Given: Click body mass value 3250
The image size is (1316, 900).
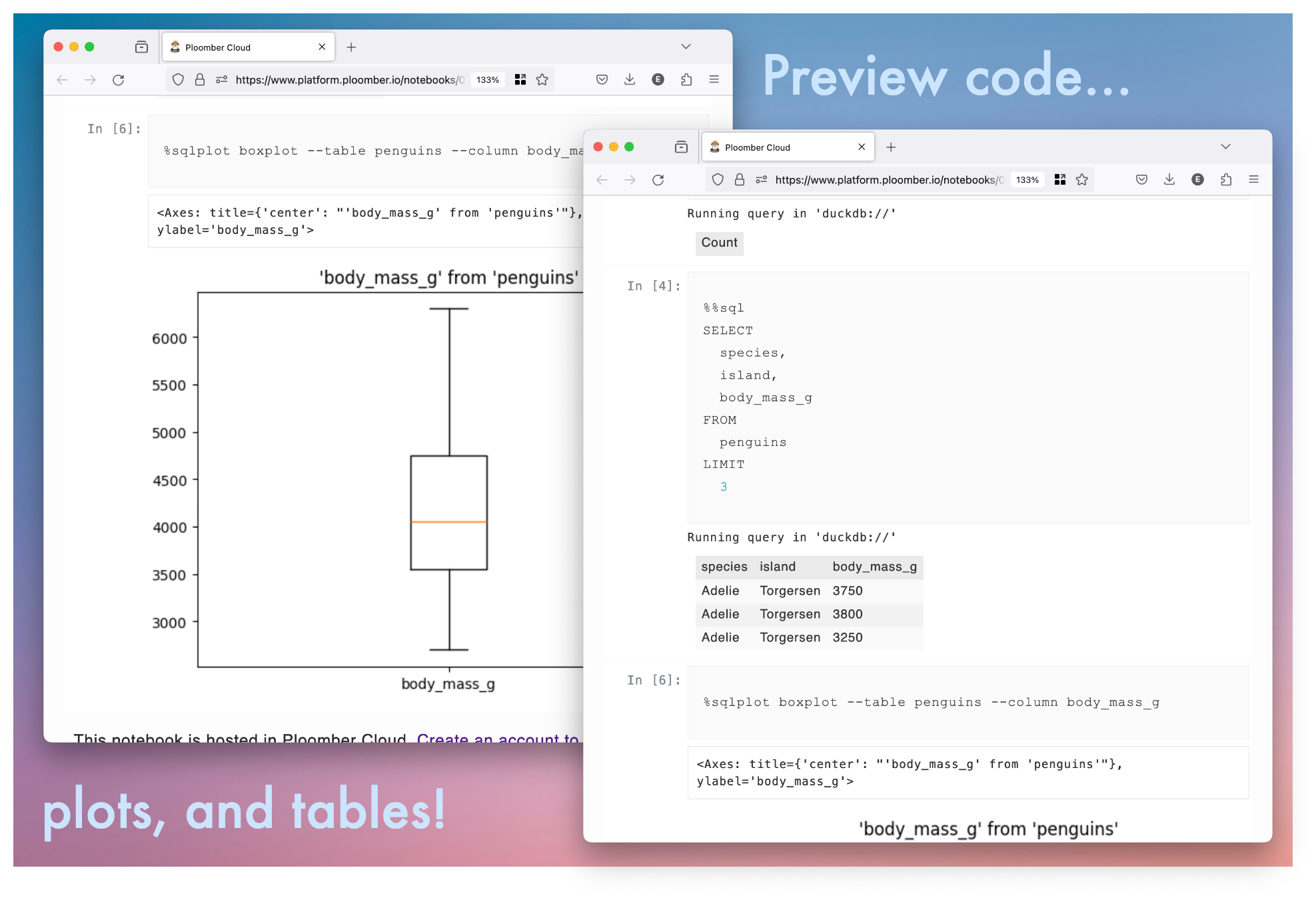Looking at the screenshot, I should tap(847, 637).
